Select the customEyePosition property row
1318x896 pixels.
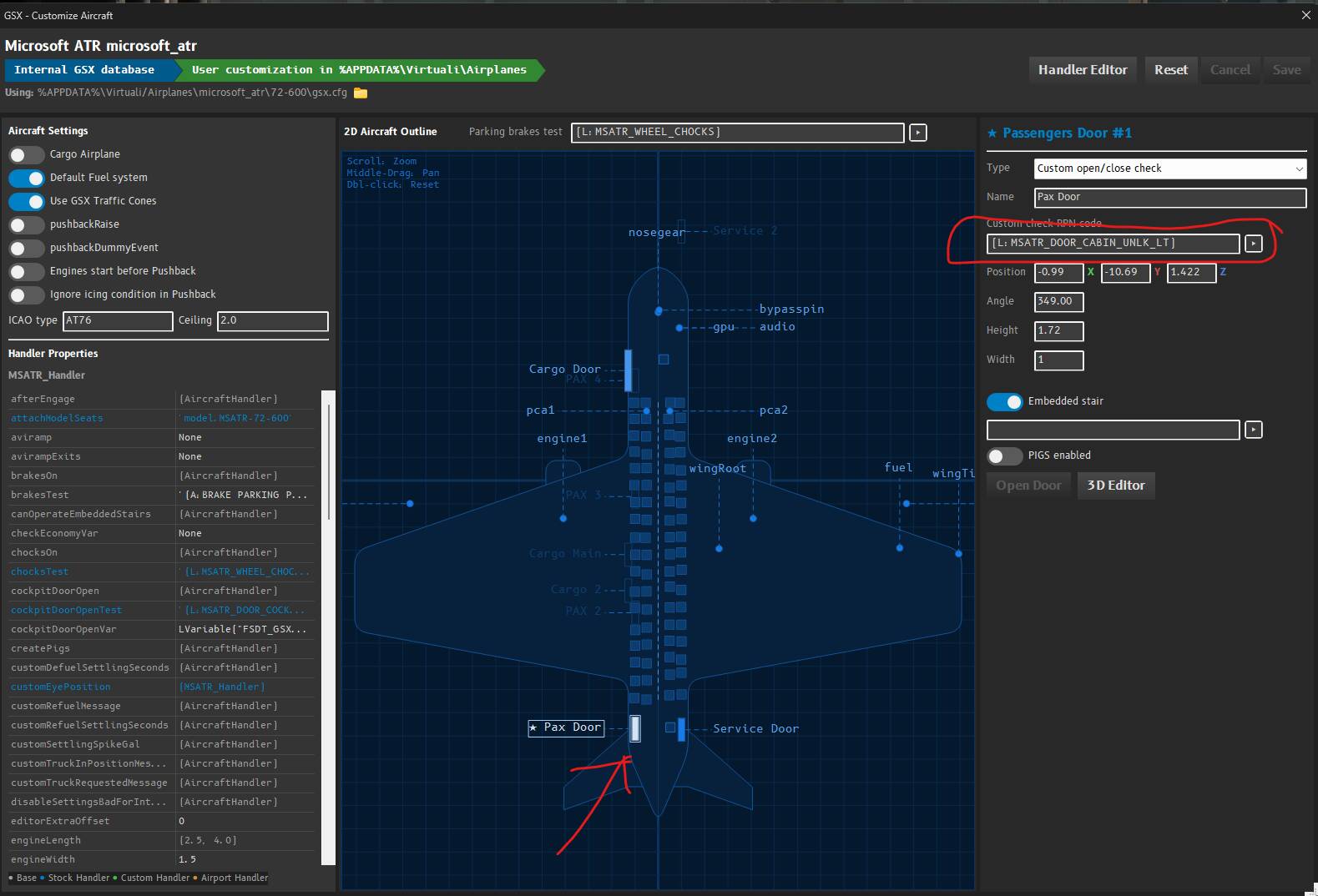[161, 687]
